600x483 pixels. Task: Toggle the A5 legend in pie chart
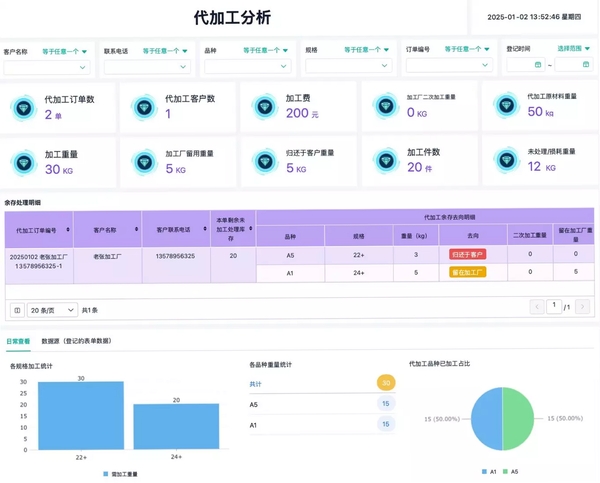(x=505, y=472)
